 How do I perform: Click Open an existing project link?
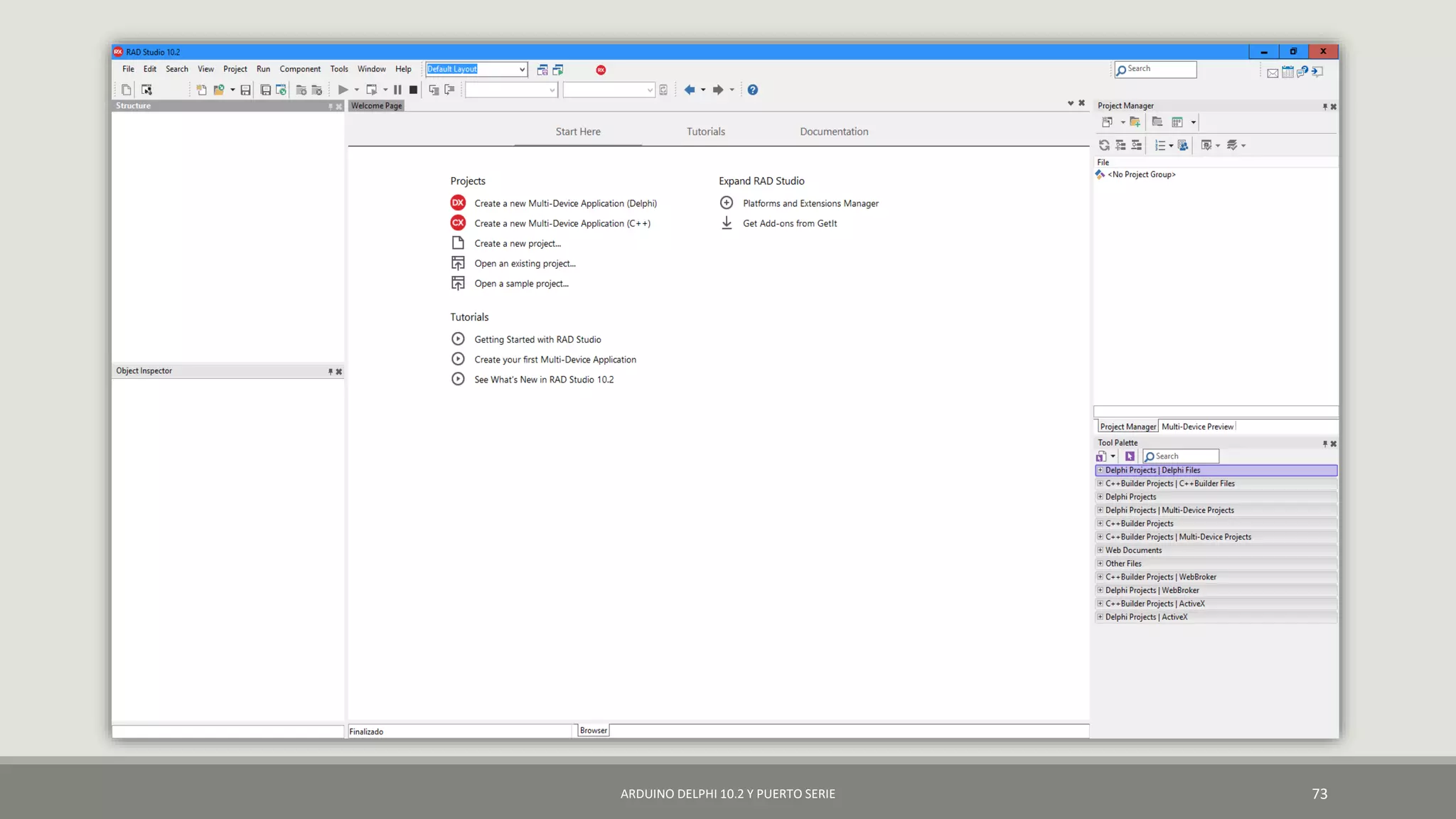coord(525,264)
